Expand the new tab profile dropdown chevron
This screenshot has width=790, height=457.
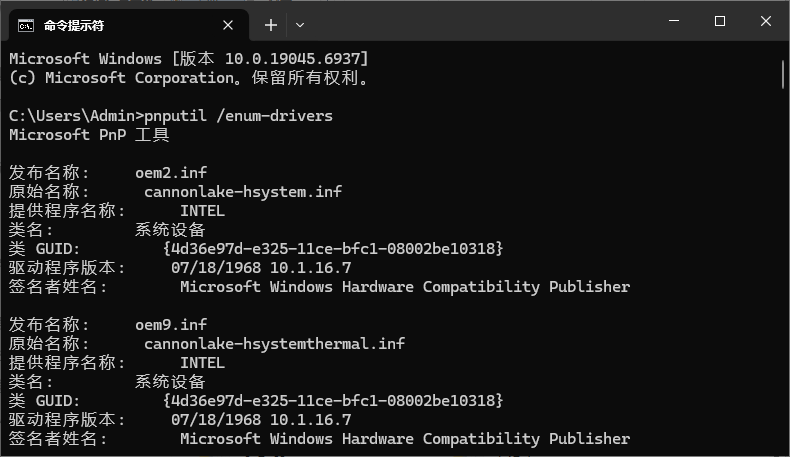pos(300,24)
